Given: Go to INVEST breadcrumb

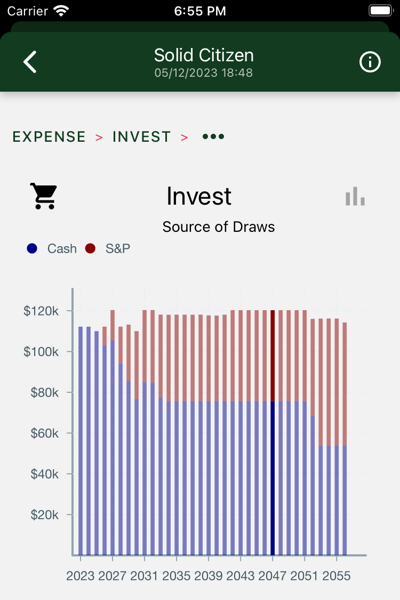Looking at the screenshot, I should [141, 137].
